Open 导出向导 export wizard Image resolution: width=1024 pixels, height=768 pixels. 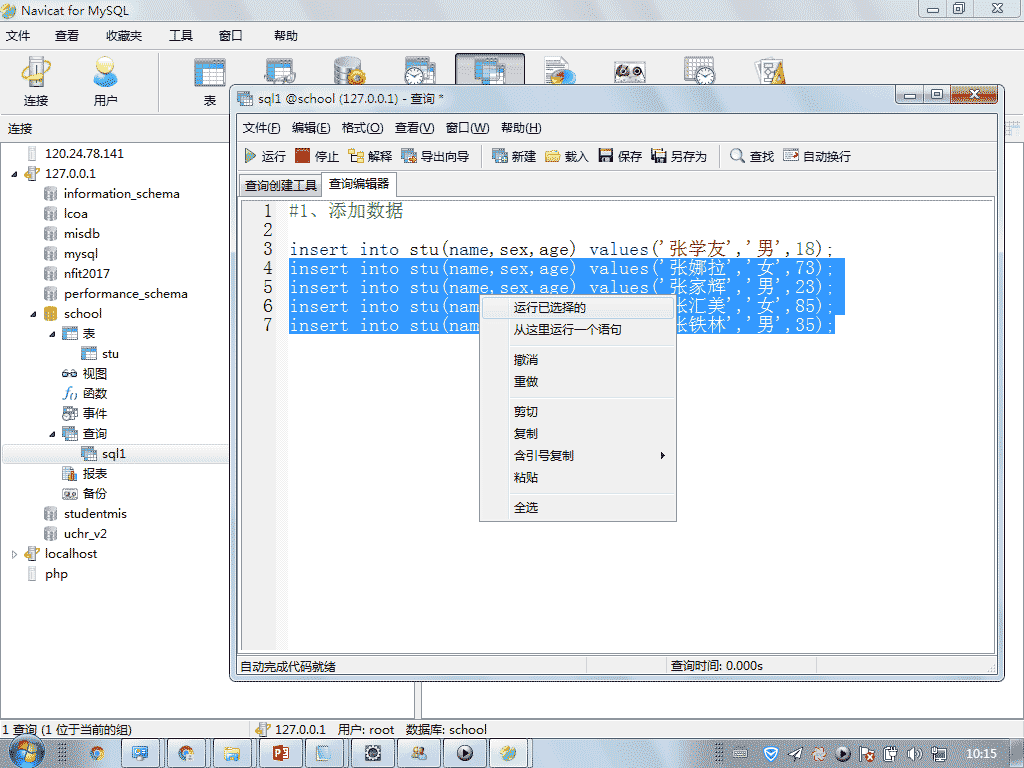click(x=435, y=156)
